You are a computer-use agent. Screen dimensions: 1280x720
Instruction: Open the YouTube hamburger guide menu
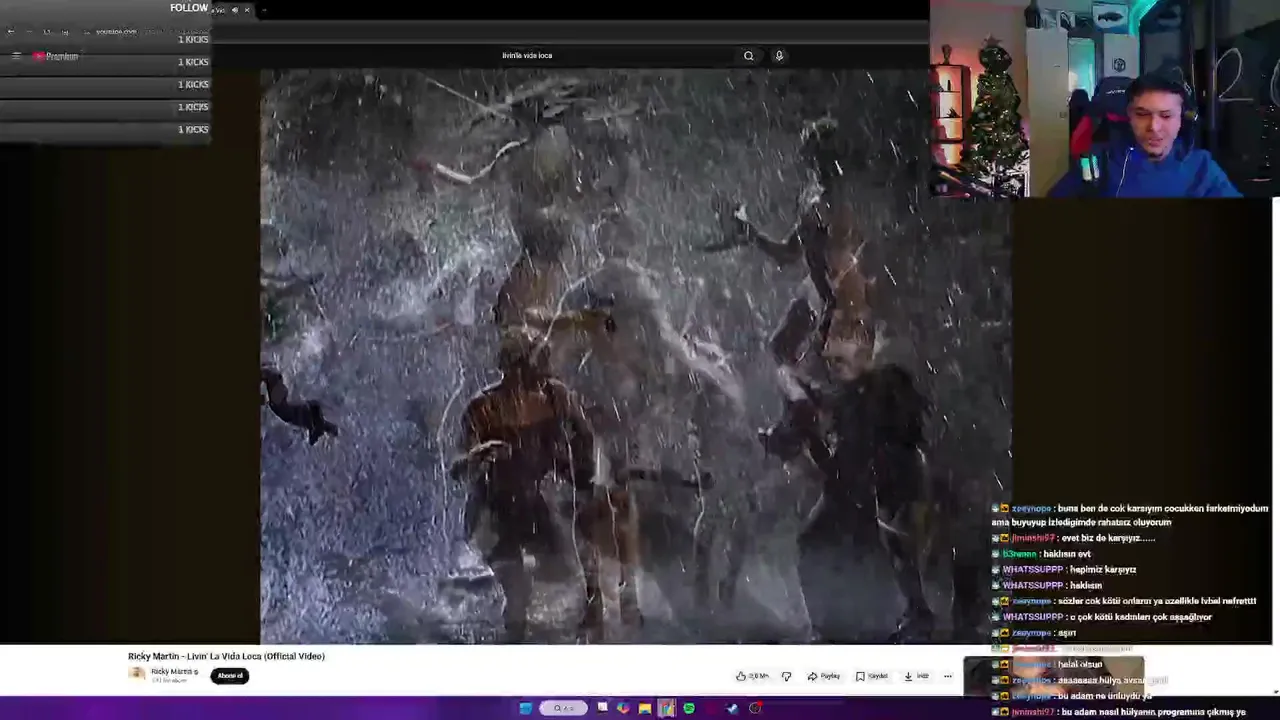click(16, 56)
